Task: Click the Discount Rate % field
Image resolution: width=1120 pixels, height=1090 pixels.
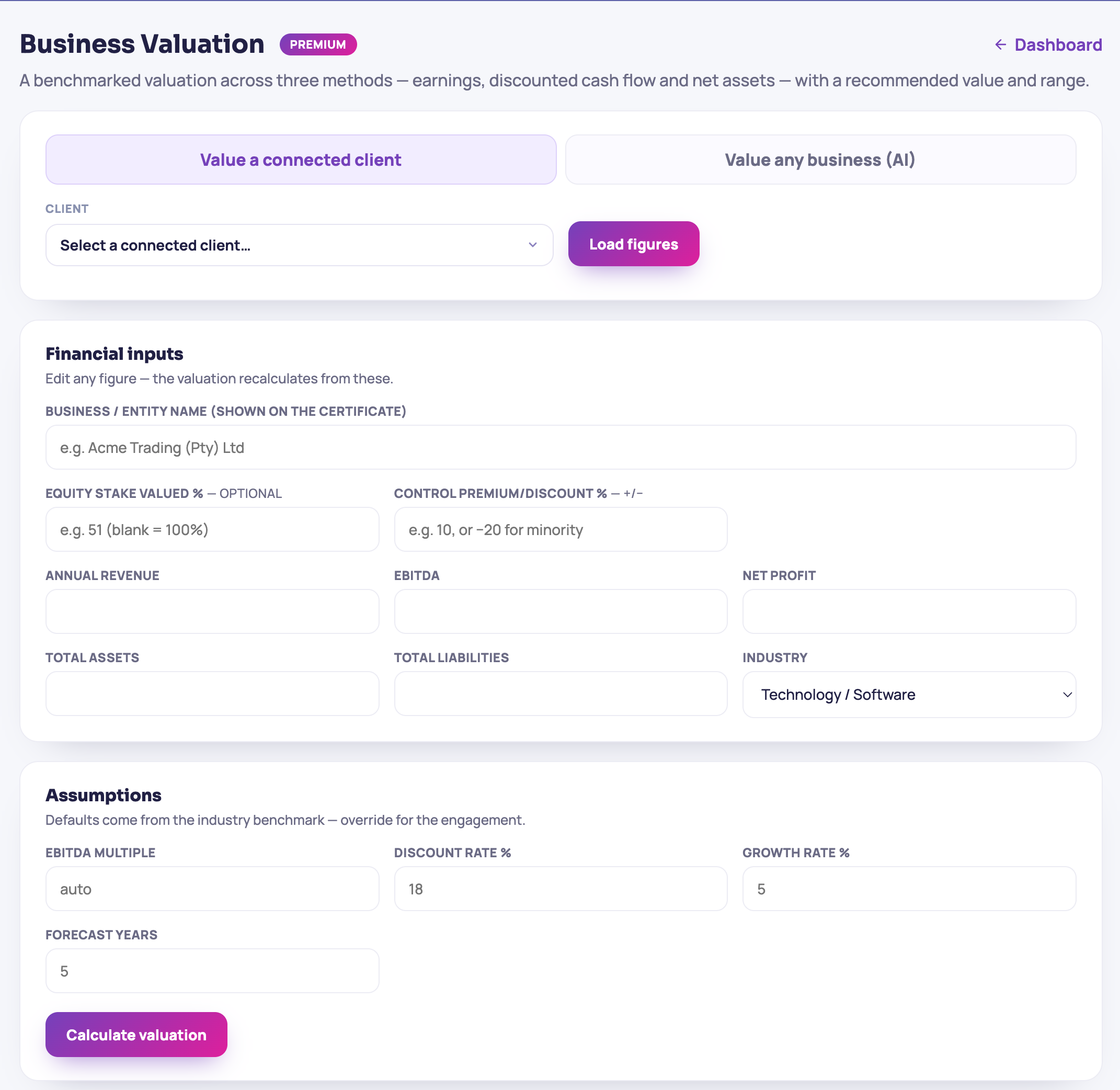Action: tap(561, 889)
